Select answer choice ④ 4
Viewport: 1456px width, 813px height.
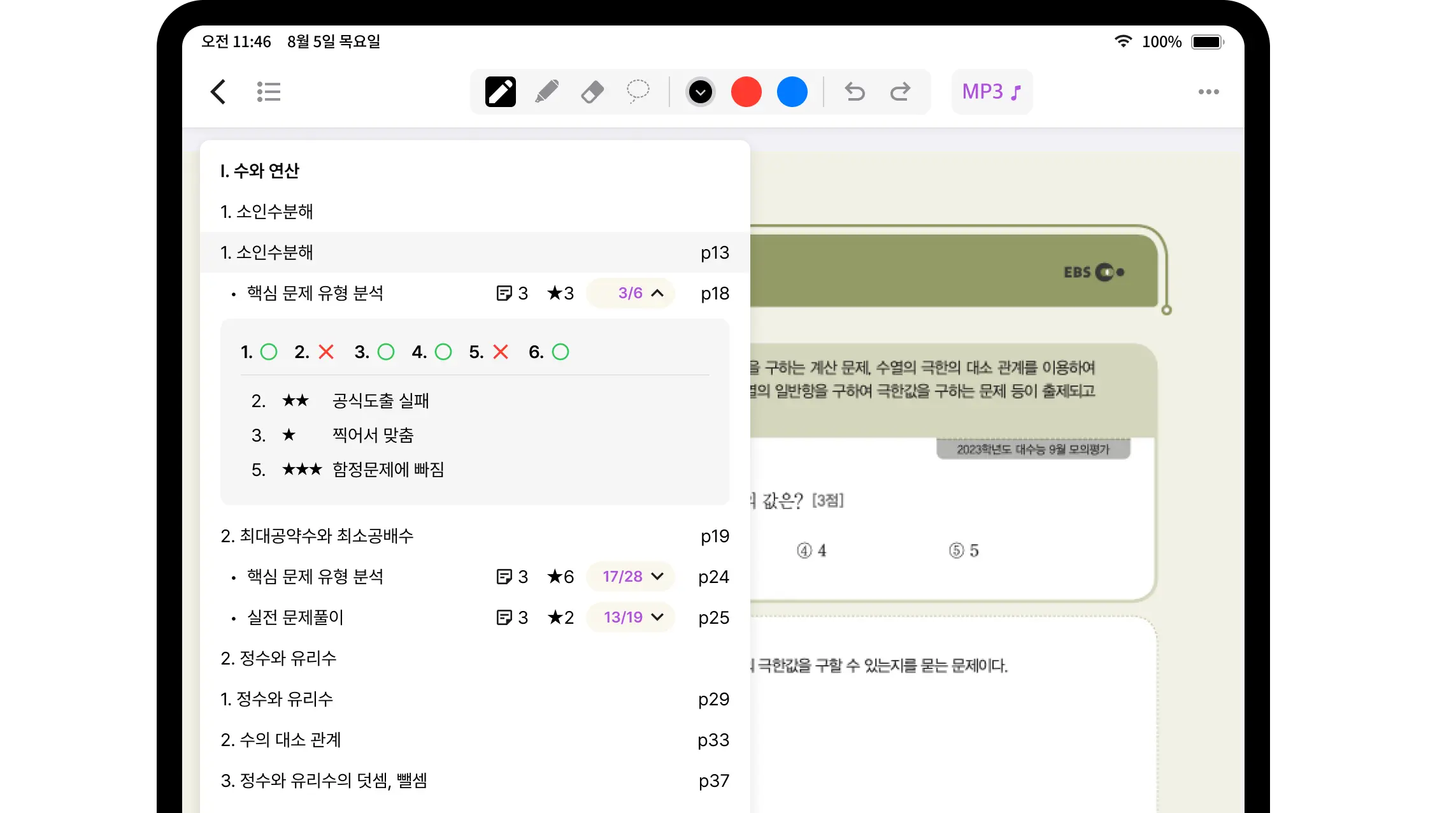(812, 550)
